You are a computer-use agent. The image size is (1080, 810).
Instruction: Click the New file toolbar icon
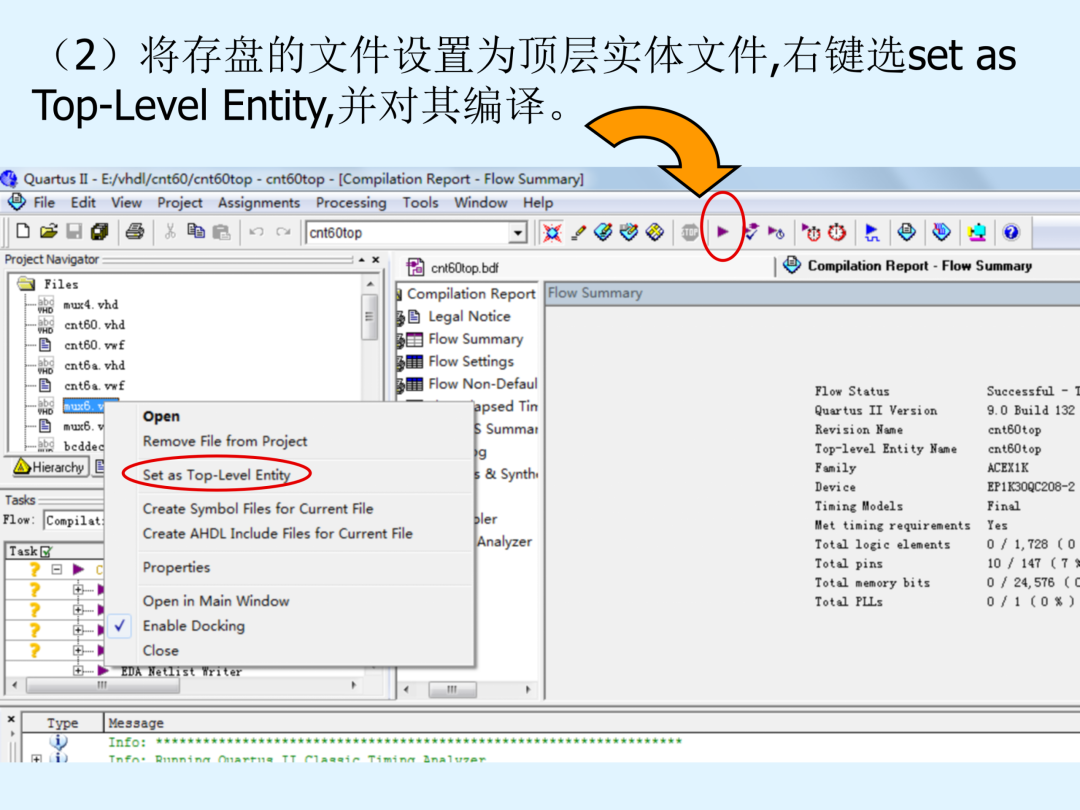(23, 231)
